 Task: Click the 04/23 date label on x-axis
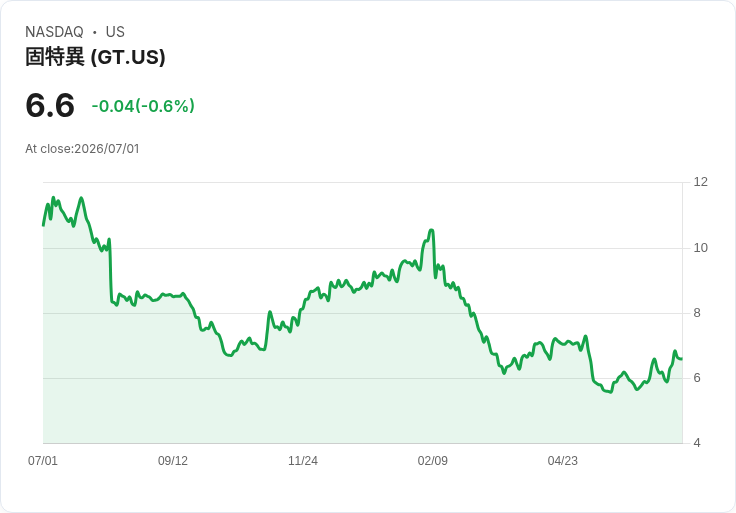562,461
